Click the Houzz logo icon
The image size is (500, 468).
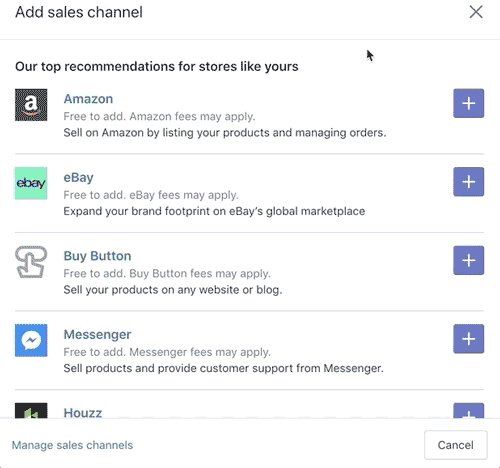(31, 411)
